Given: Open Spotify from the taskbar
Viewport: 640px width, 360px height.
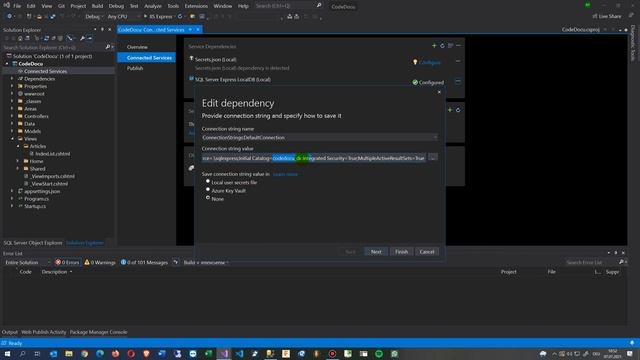Looking at the screenshot, I should [379, 354].
